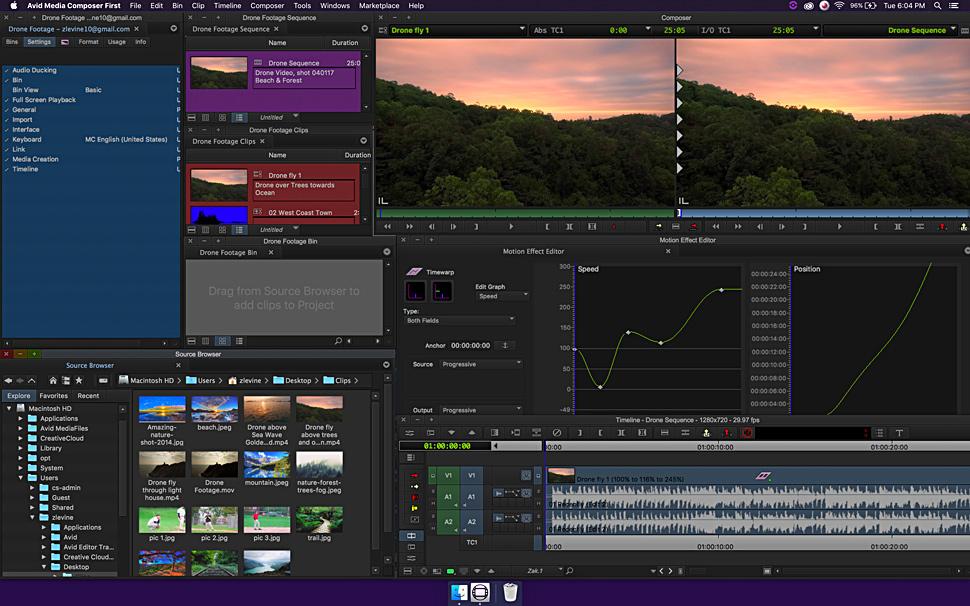Select the yellow Extract/Splice-in segment arrow tool
Screen dimensions: 970x606
coord(414,486)
